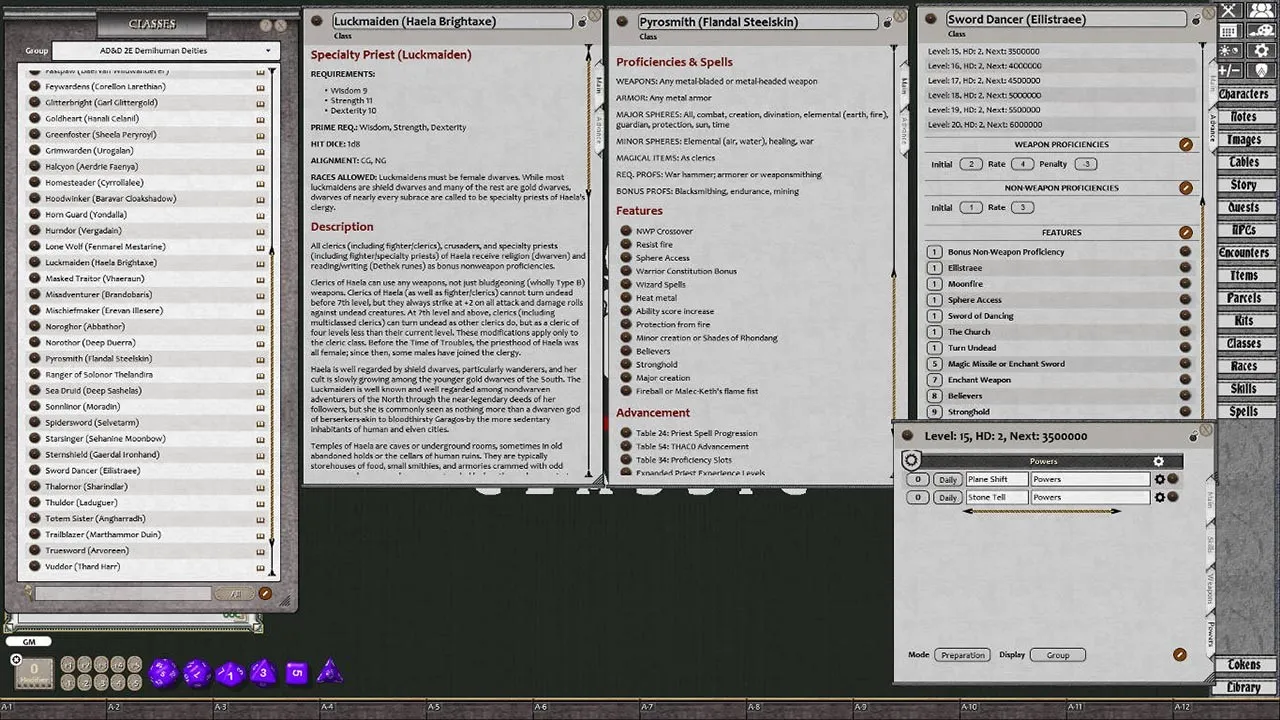Screen dimensions: 1280x720
Task: Toggle the lock on the Level 15 window
Action: [1193, 436]
